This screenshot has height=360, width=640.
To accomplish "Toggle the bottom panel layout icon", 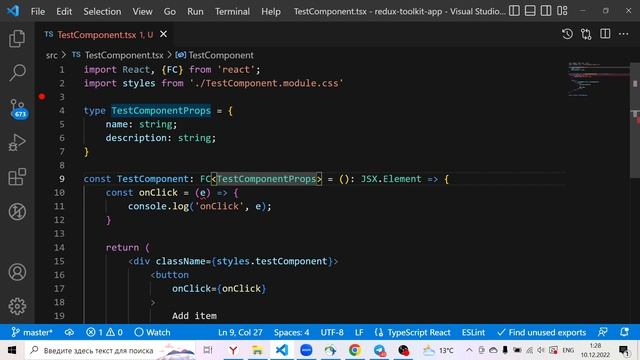I will tap(530, 11).
